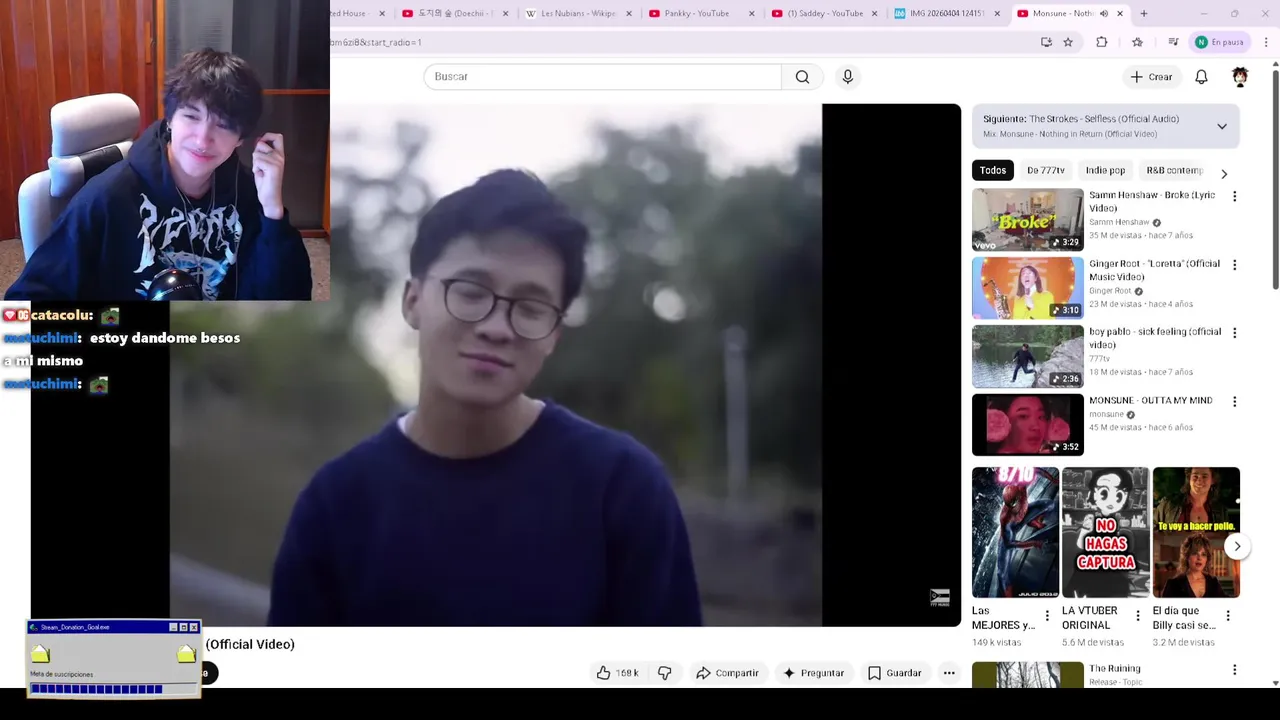The image size is (1280, 720).
Task: Mute the Monsune tab via speaker icon
Action: [x=1104, y=13]
